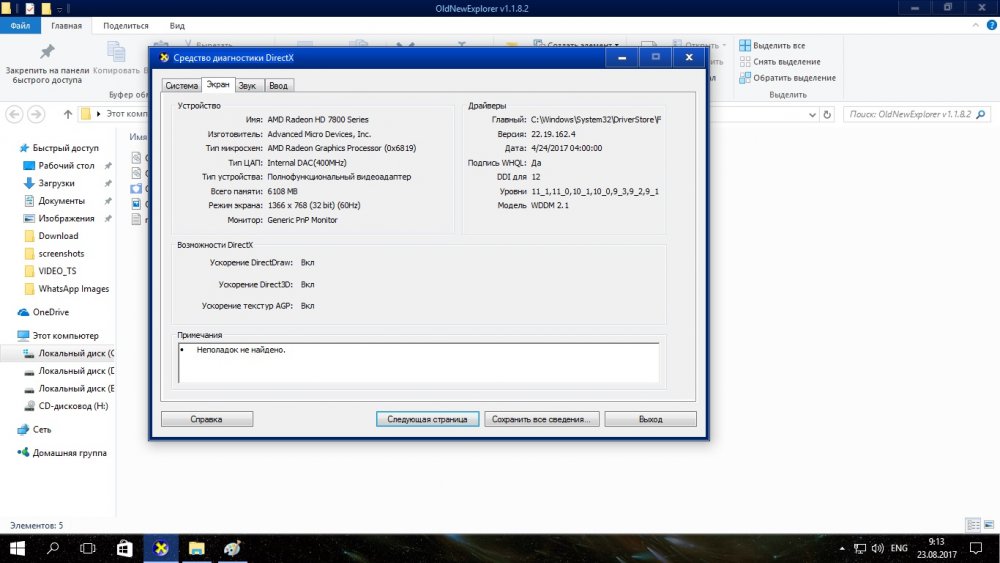The height and width of the screenshot is (563, 1000).
Task: Switch to details view in status bar
Action: point(974,525)
